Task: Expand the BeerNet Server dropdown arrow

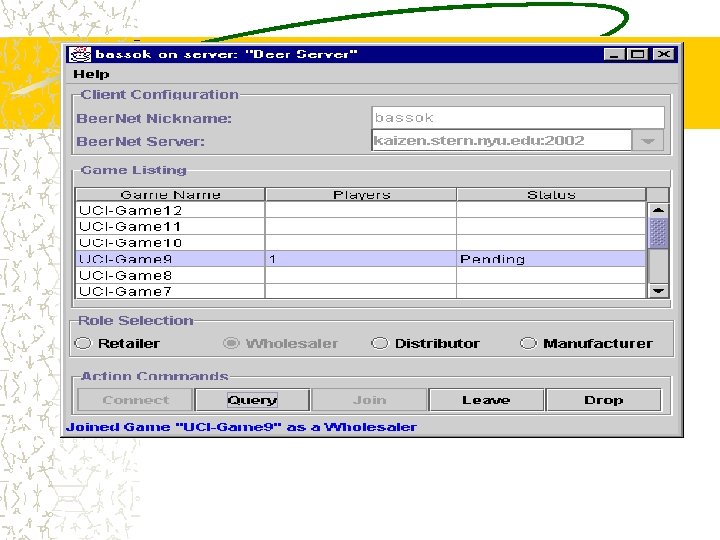Action: tap(647, 141)
